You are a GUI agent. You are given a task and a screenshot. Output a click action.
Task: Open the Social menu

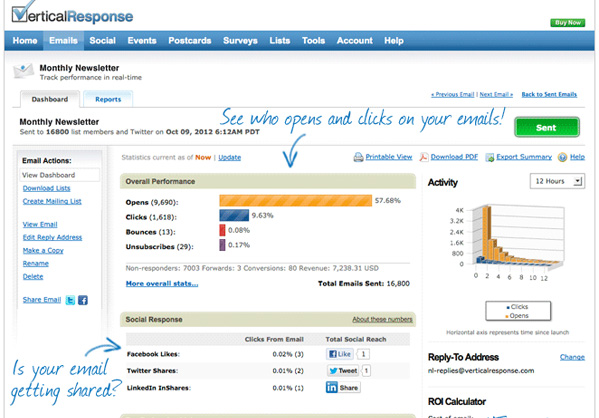(102, 41)
